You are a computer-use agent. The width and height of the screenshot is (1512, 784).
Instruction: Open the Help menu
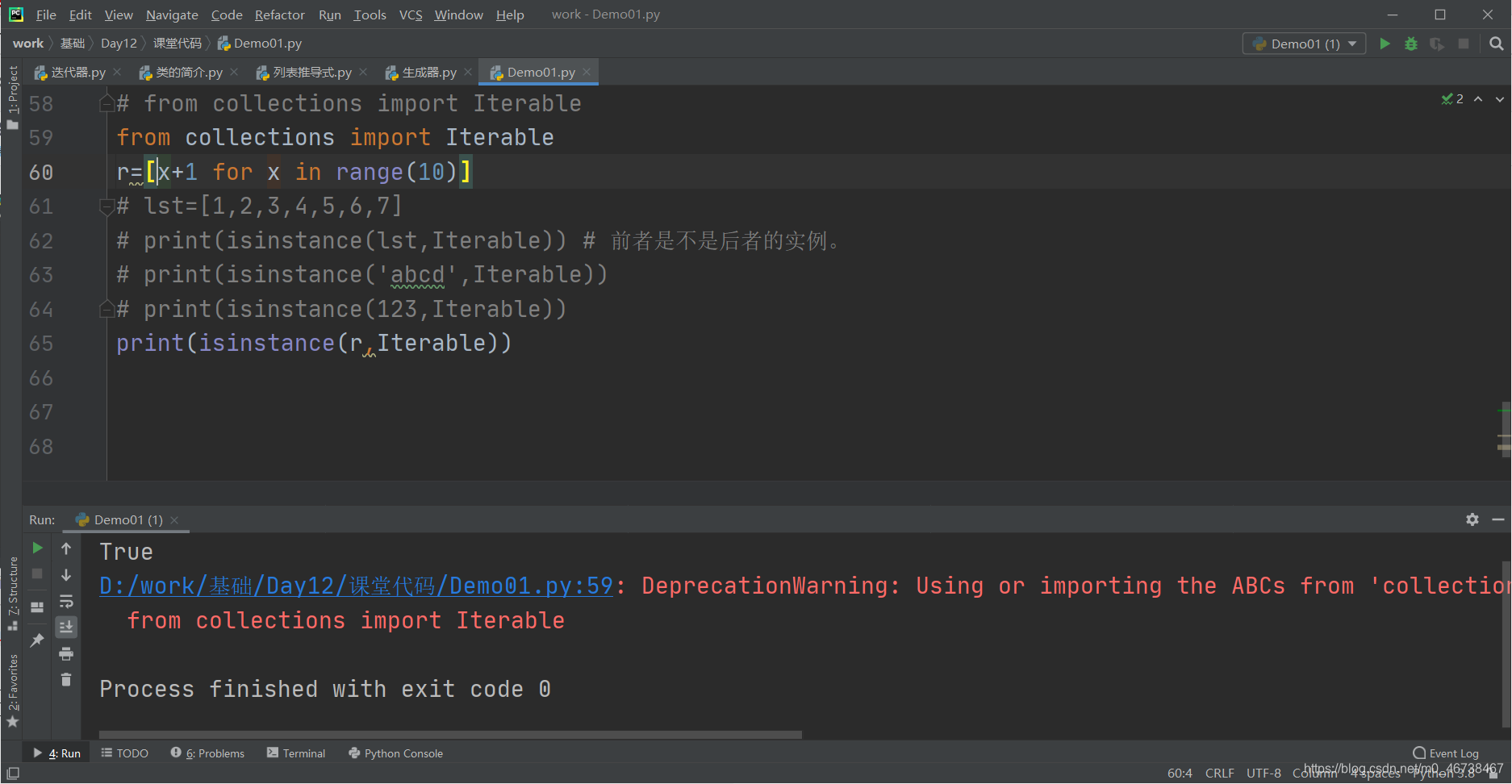tap(510, 15)
